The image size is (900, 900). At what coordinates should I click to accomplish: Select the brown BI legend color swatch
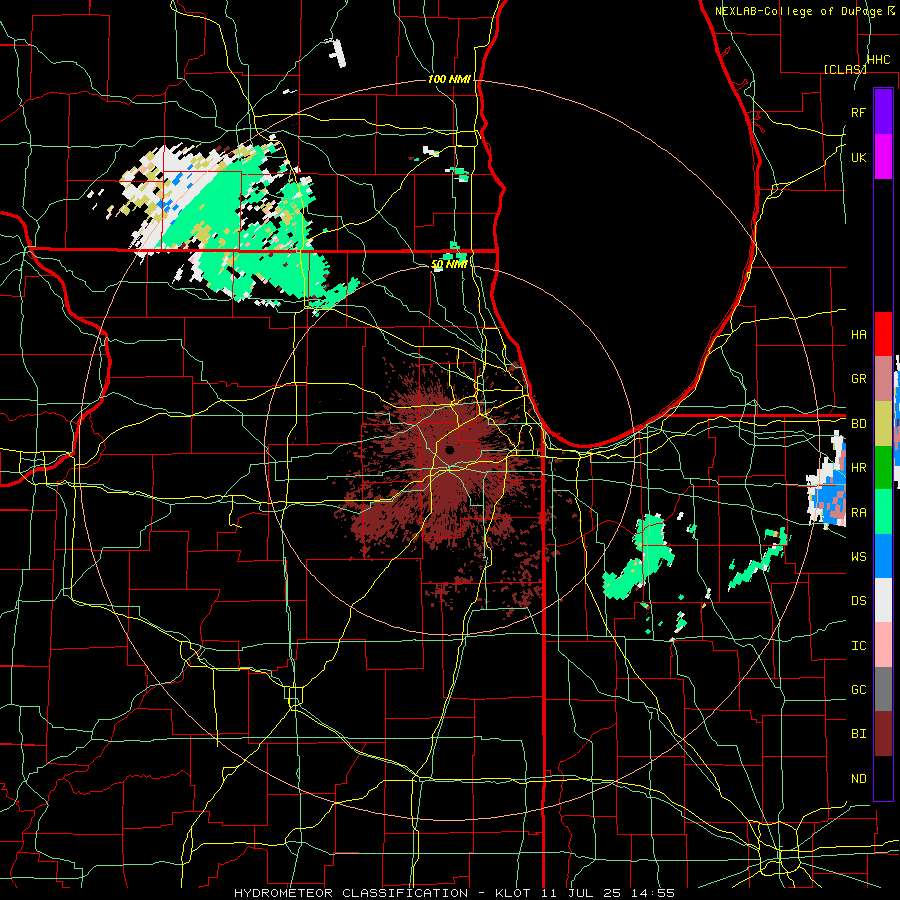coord(883,734)
